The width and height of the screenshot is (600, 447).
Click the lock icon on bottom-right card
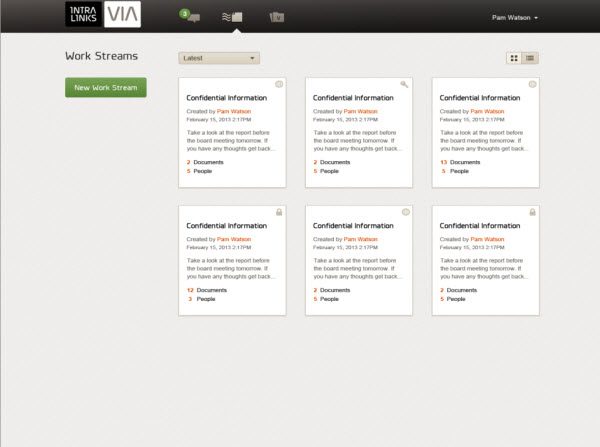pyautogui.click(x=532, y=212)
